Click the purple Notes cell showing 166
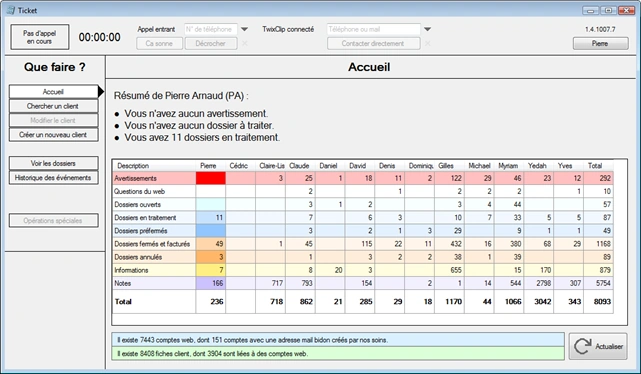 pyautogui.click(x=211, y=283)
